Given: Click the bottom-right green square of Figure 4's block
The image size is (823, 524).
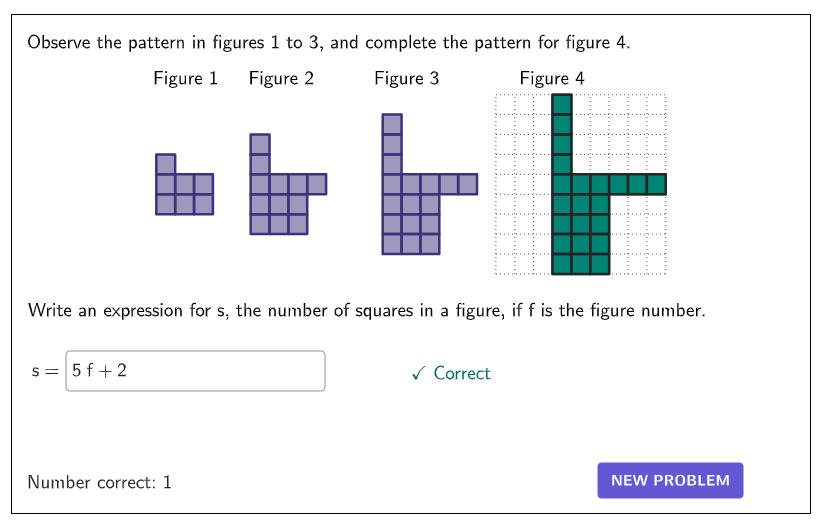Looking at the screenshot, I should pos(599,264).
